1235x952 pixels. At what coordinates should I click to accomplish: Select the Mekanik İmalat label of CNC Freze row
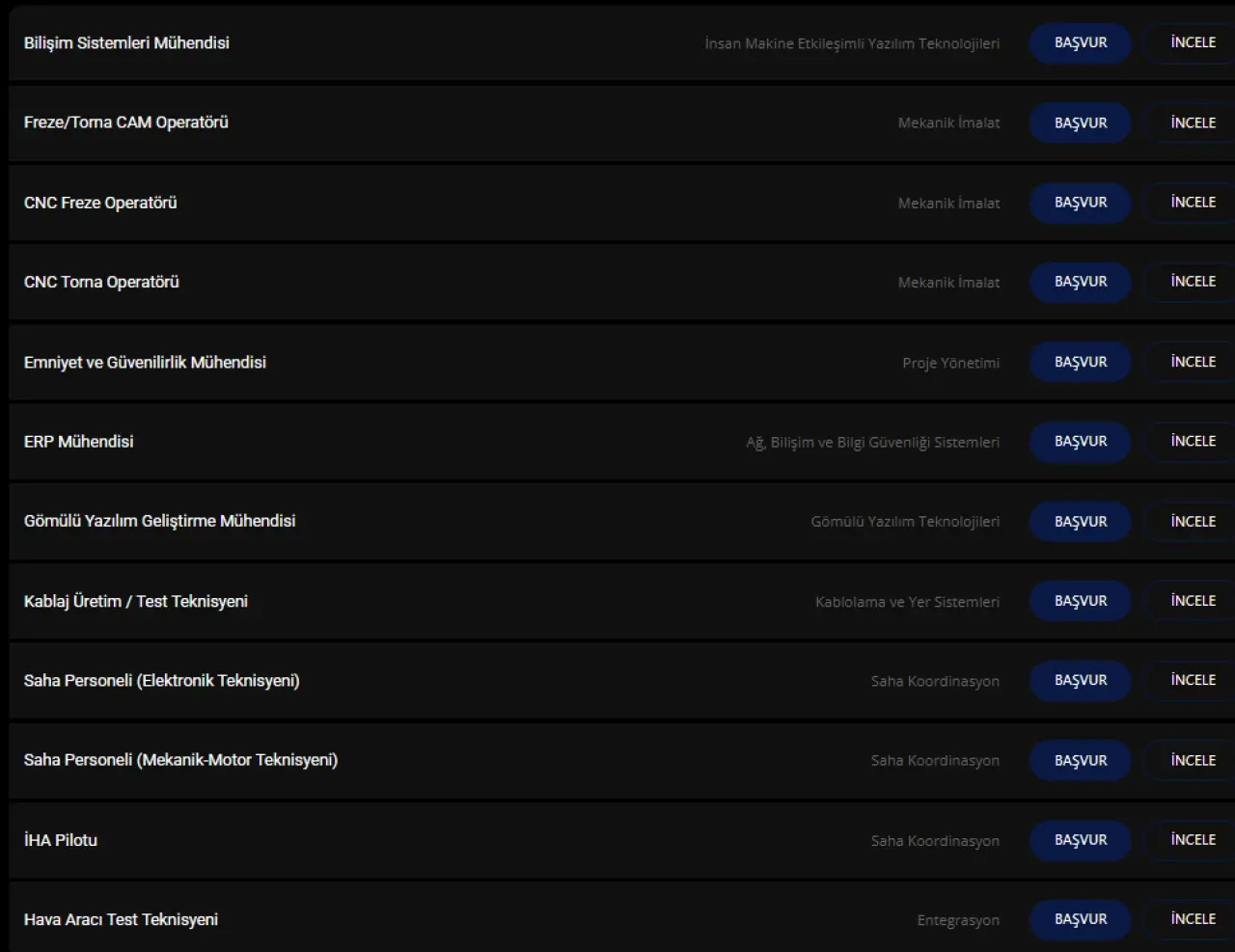(948, 204)
